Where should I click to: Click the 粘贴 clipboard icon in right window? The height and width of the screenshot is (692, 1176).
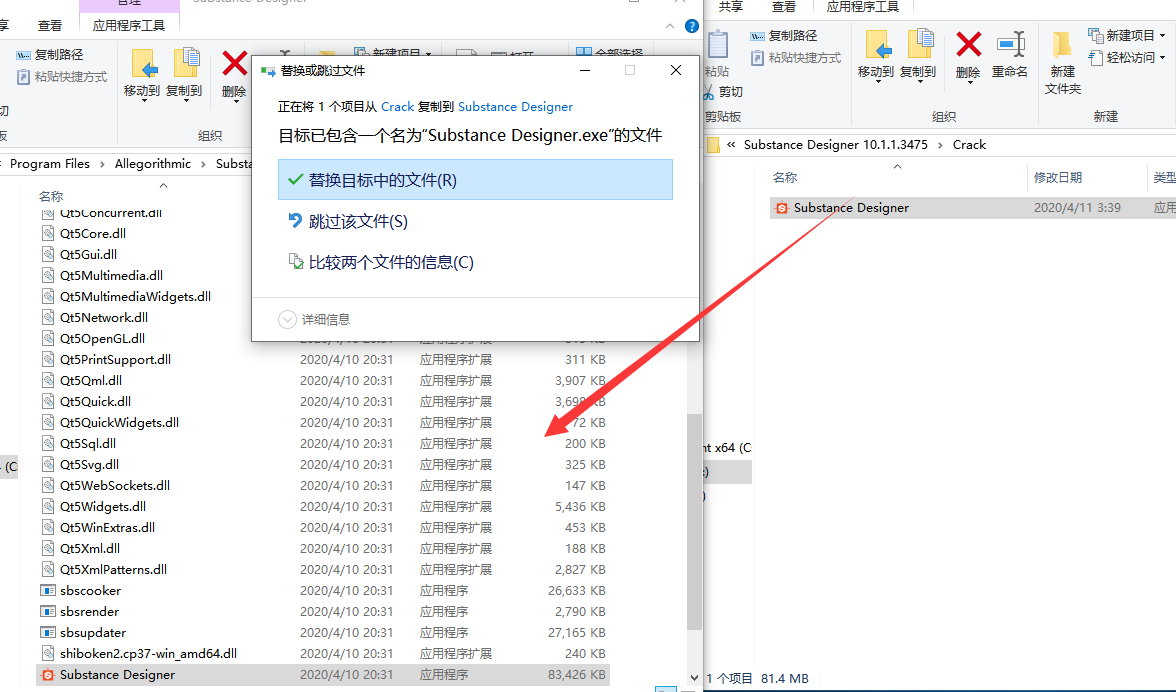tap(718, 45)
